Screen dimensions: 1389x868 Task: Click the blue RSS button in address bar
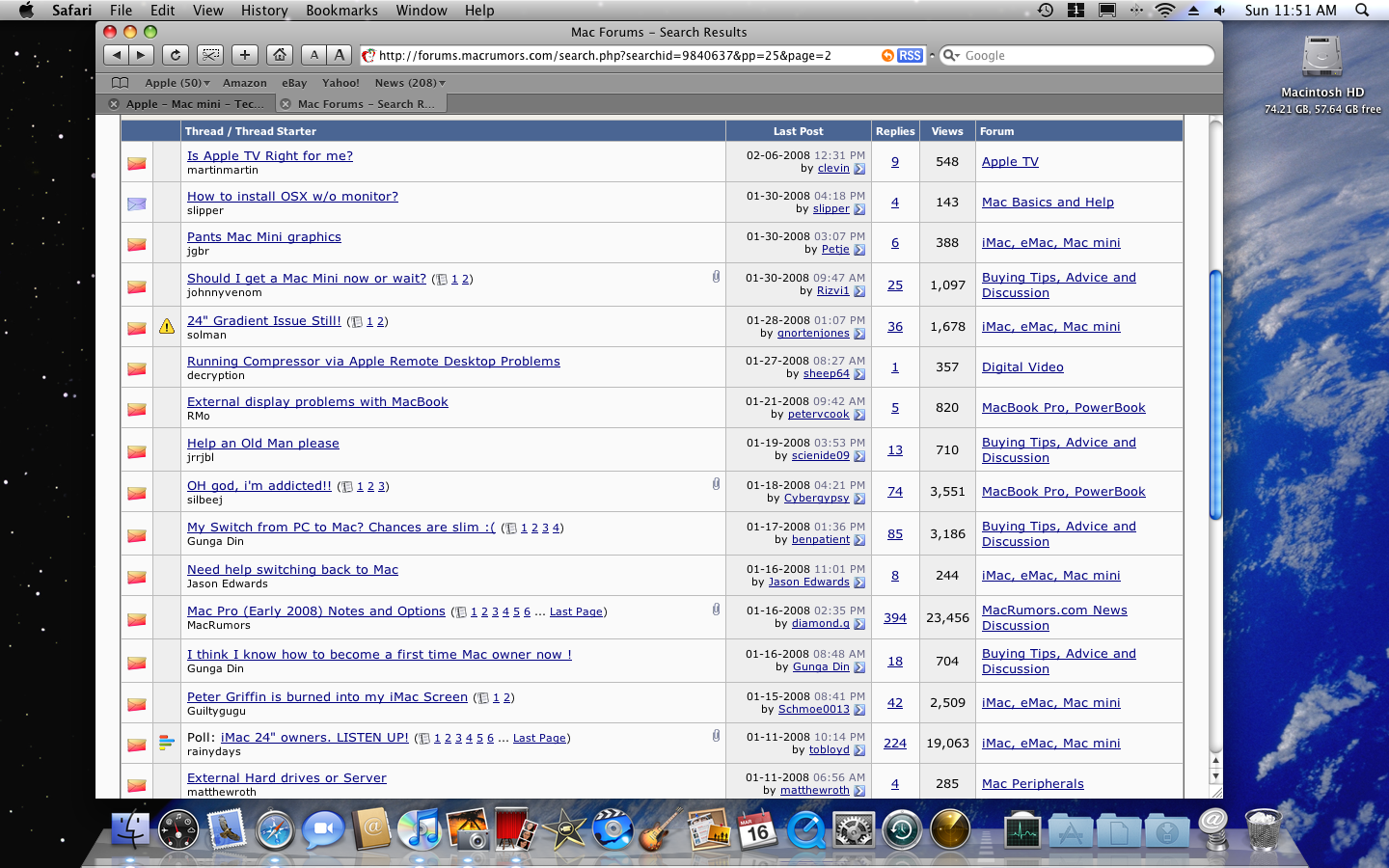pos(910,56)
